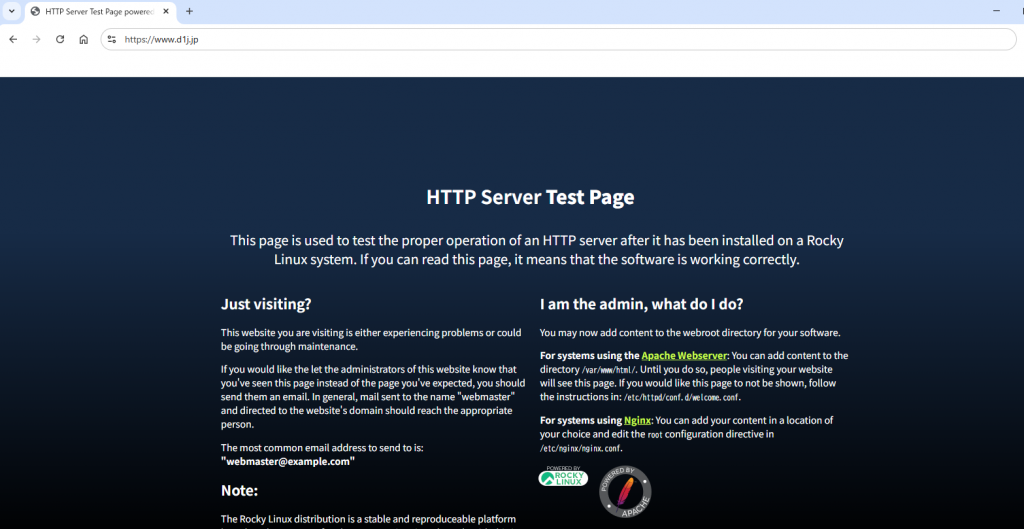Screen dimensions: 1024x529
Task: Click the 'I am the admin, what do I do?' heading
Action: click(642, 304)
